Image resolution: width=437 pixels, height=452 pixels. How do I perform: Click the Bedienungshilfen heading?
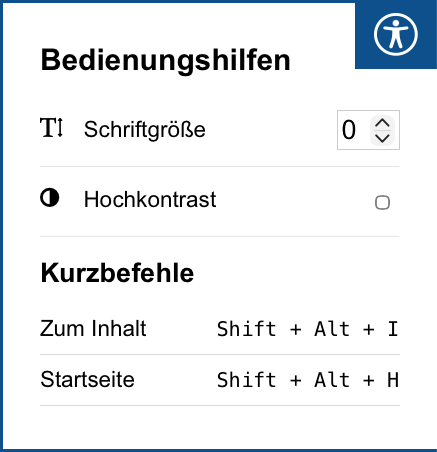pyautogui.click(x=166, y=60)
